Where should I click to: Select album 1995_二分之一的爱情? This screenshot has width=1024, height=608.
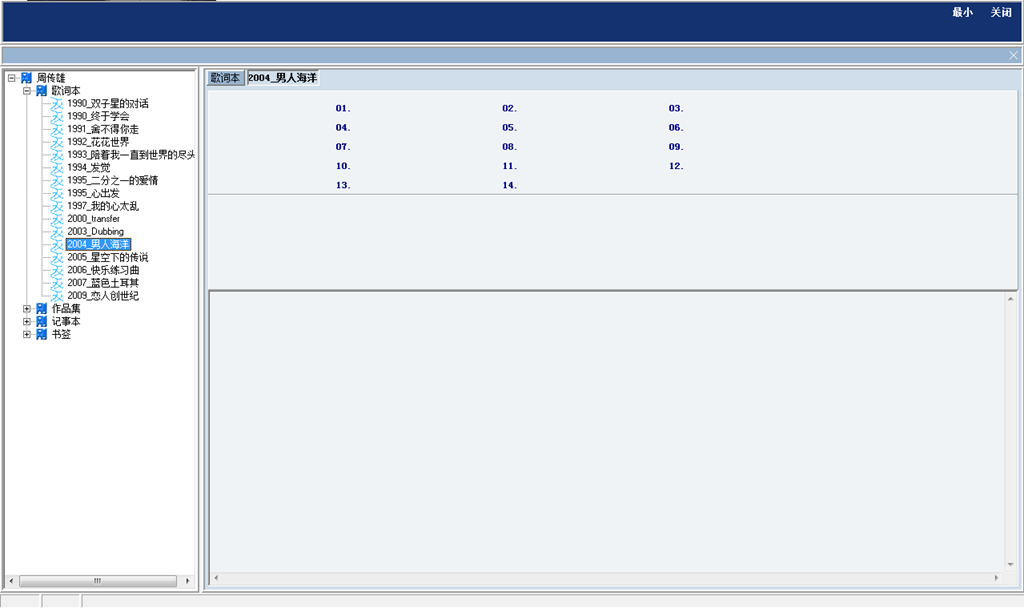pos(112,180)
